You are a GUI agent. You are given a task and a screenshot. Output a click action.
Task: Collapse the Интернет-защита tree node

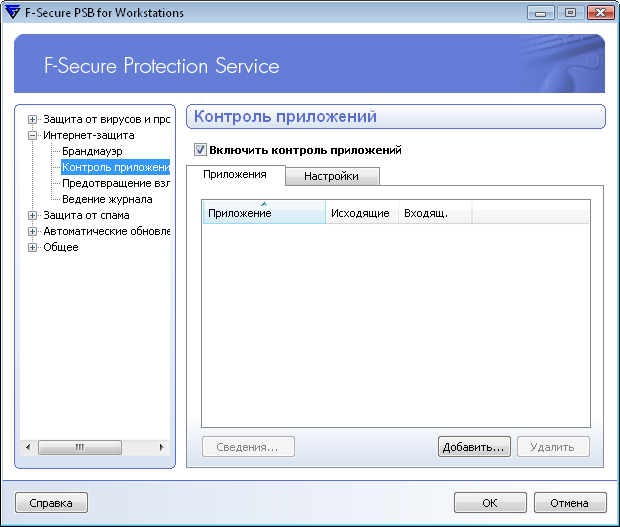tap(32, 136)
